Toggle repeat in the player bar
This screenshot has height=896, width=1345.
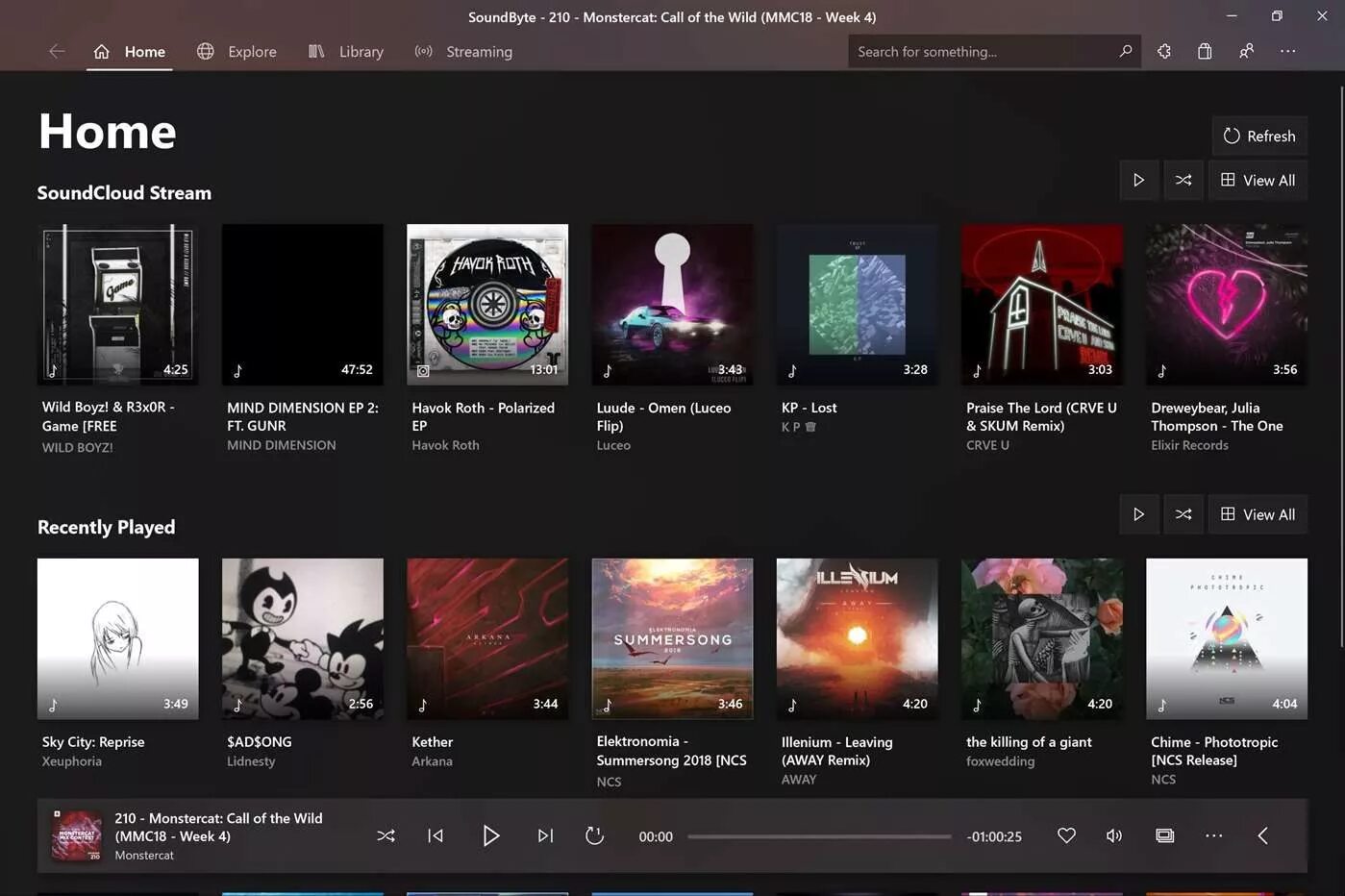tap(594, 835)
